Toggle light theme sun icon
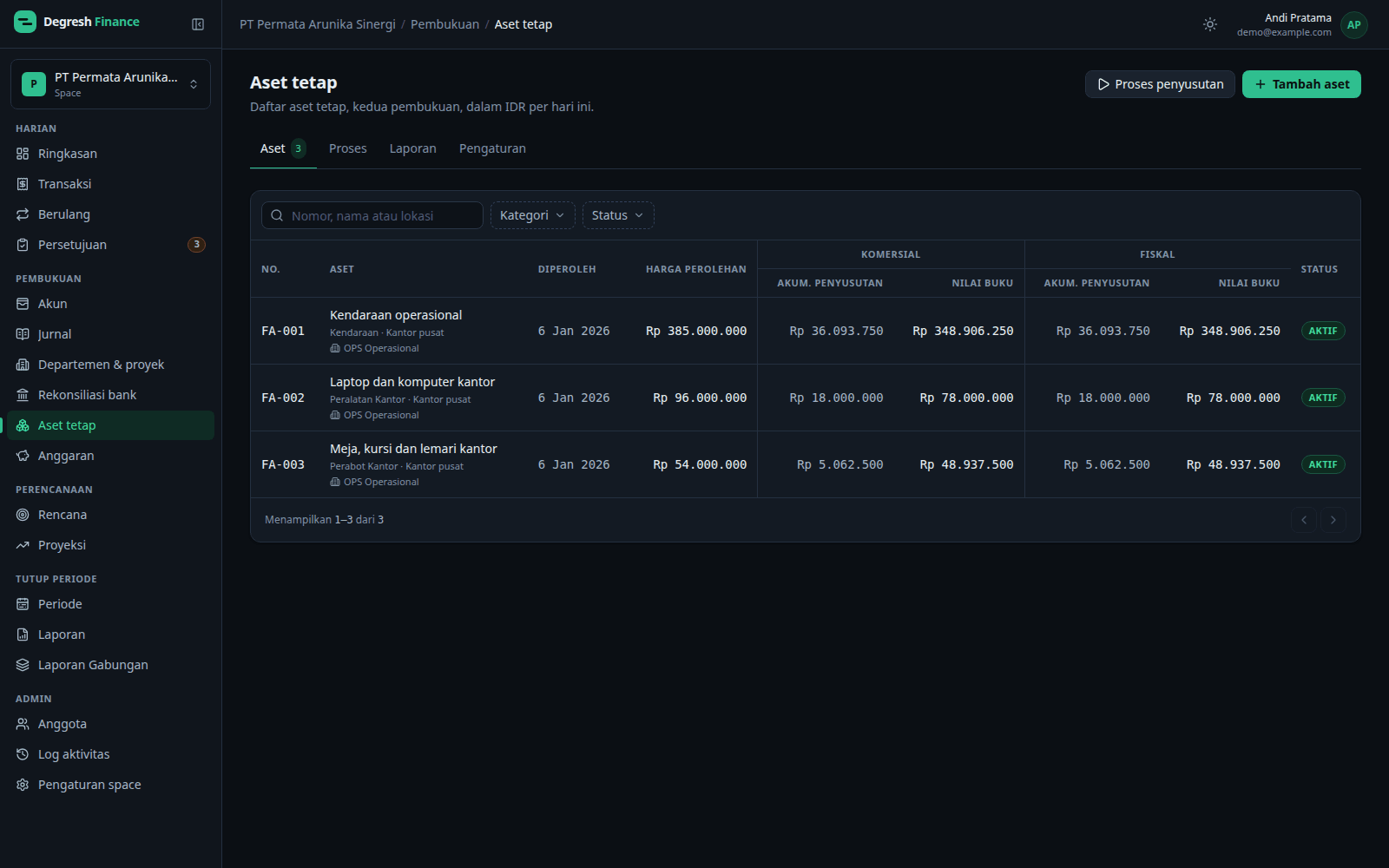The height and width of the screenshot is (868, 1389). (x=1210, y=24)
